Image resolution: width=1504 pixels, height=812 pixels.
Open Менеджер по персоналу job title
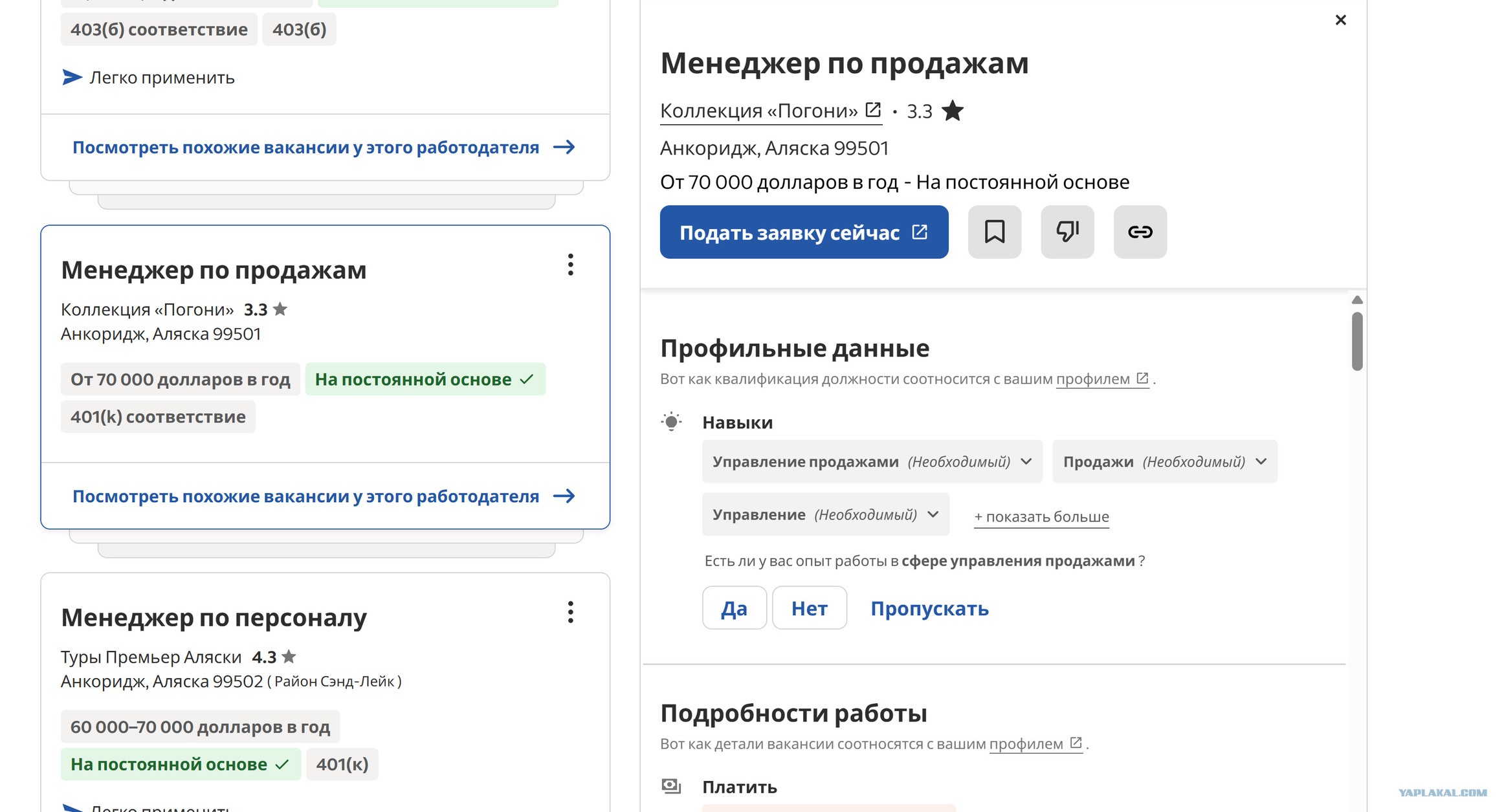214,617
